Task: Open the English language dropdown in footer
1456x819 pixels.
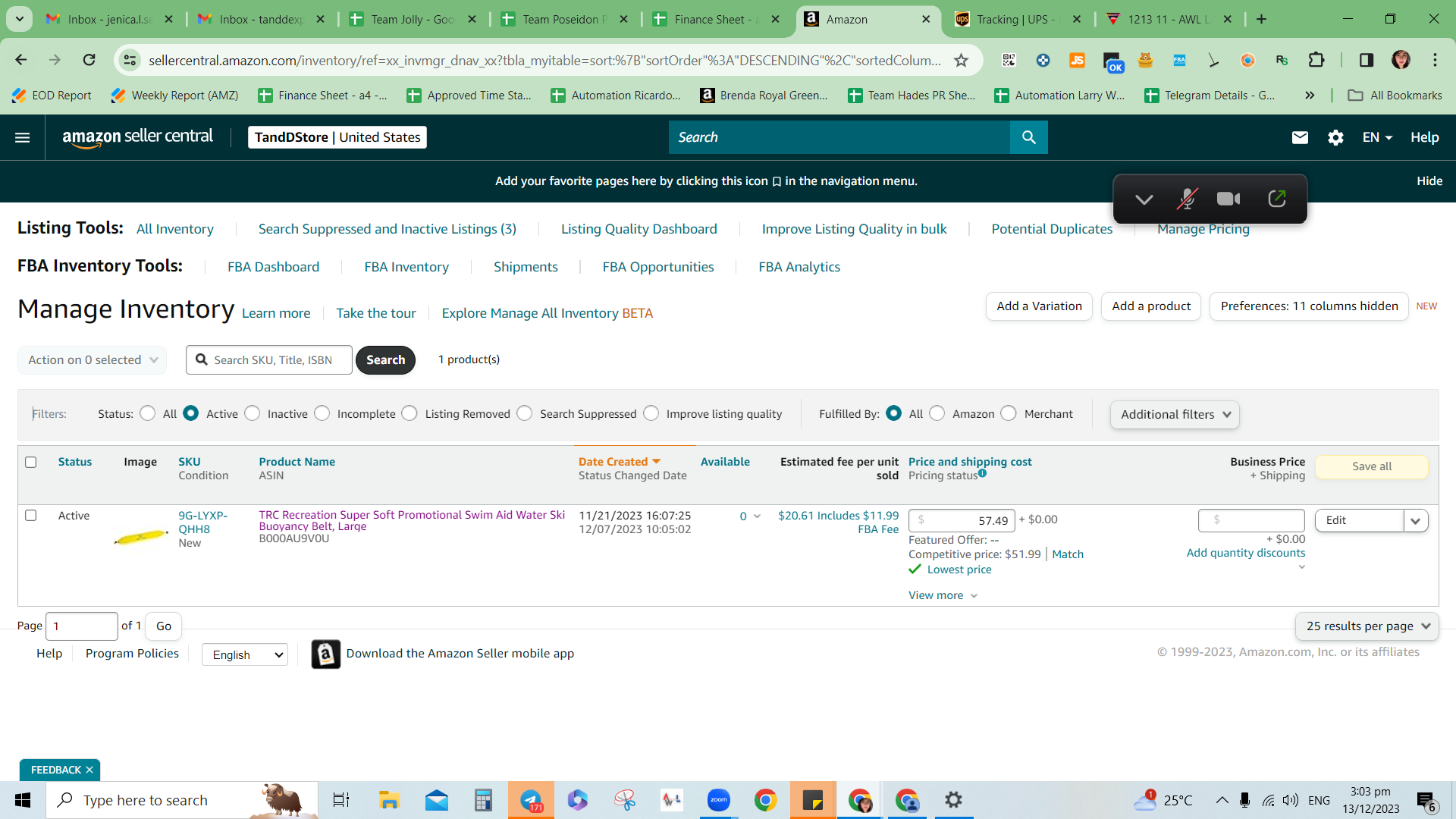Action: tap(245, 654)
